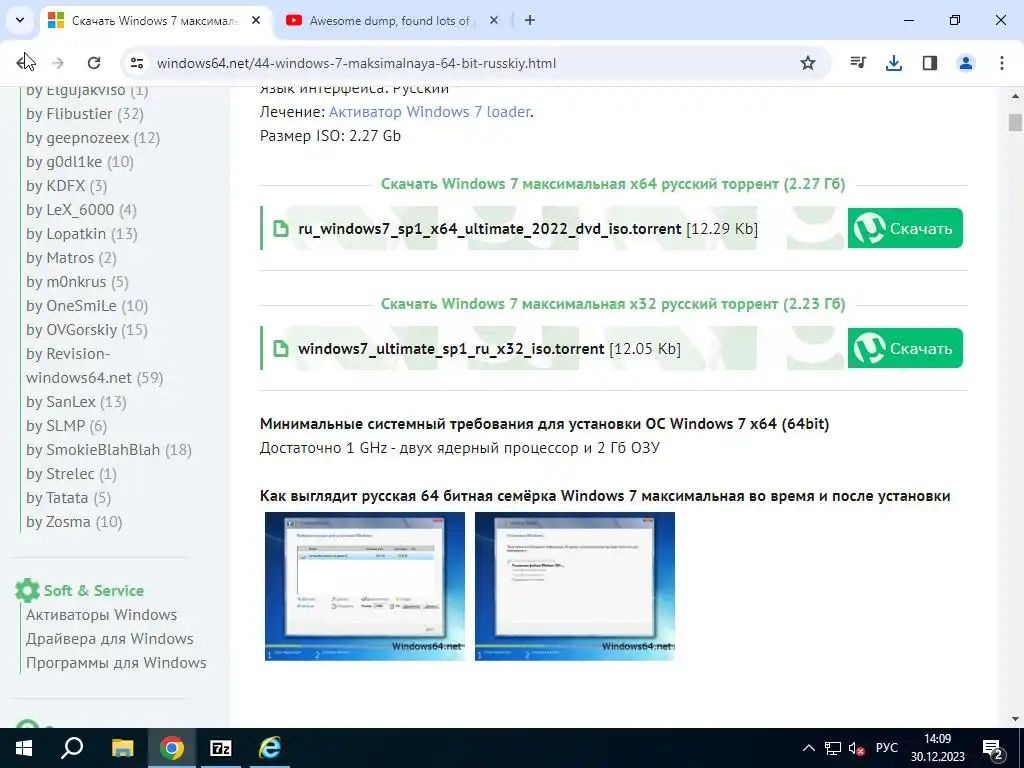
Task: Bookmark this page with the star icon
Action: coord(808,63)
